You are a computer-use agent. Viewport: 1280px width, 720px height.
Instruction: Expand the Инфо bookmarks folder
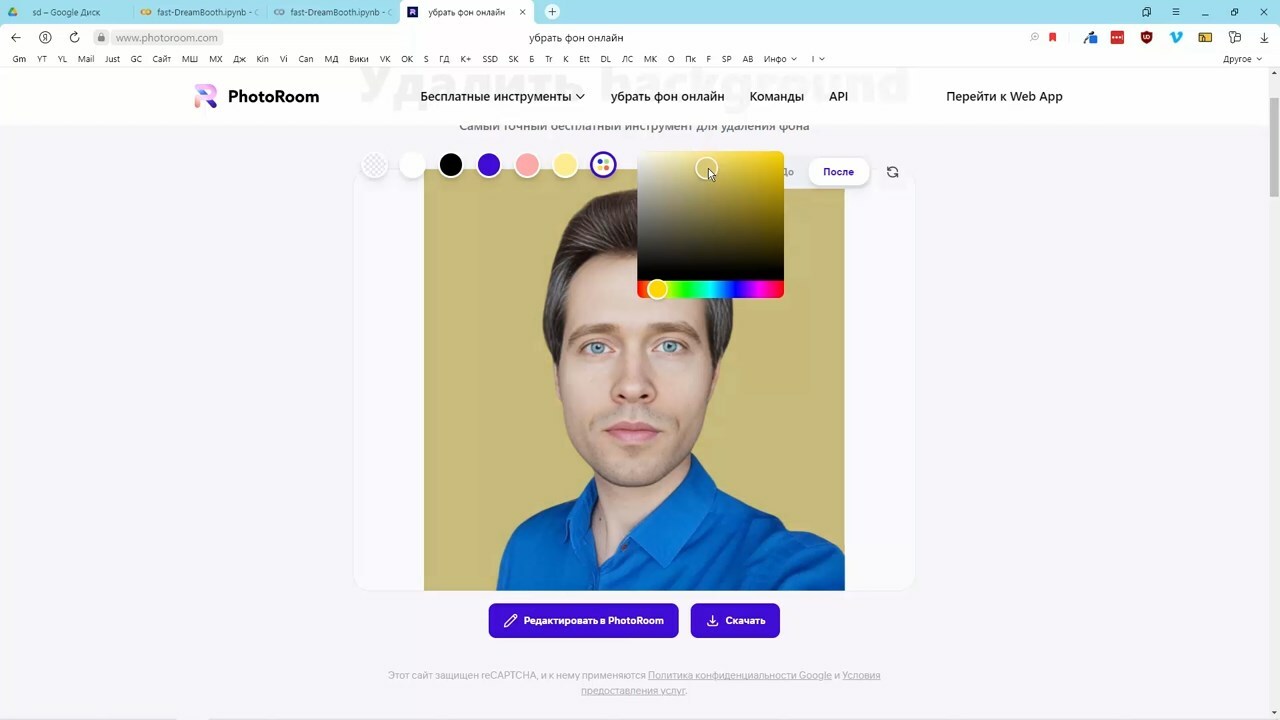click(x=780, y=59)
